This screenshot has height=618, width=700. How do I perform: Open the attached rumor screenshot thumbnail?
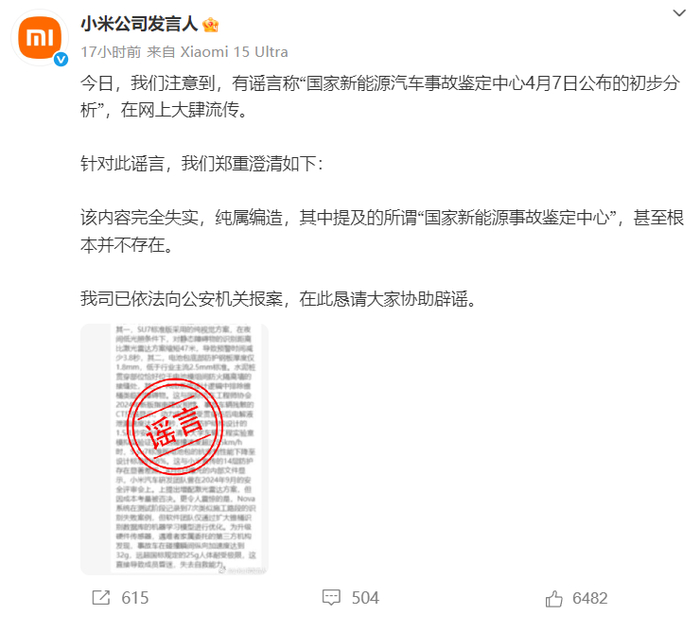pos(174,449)
